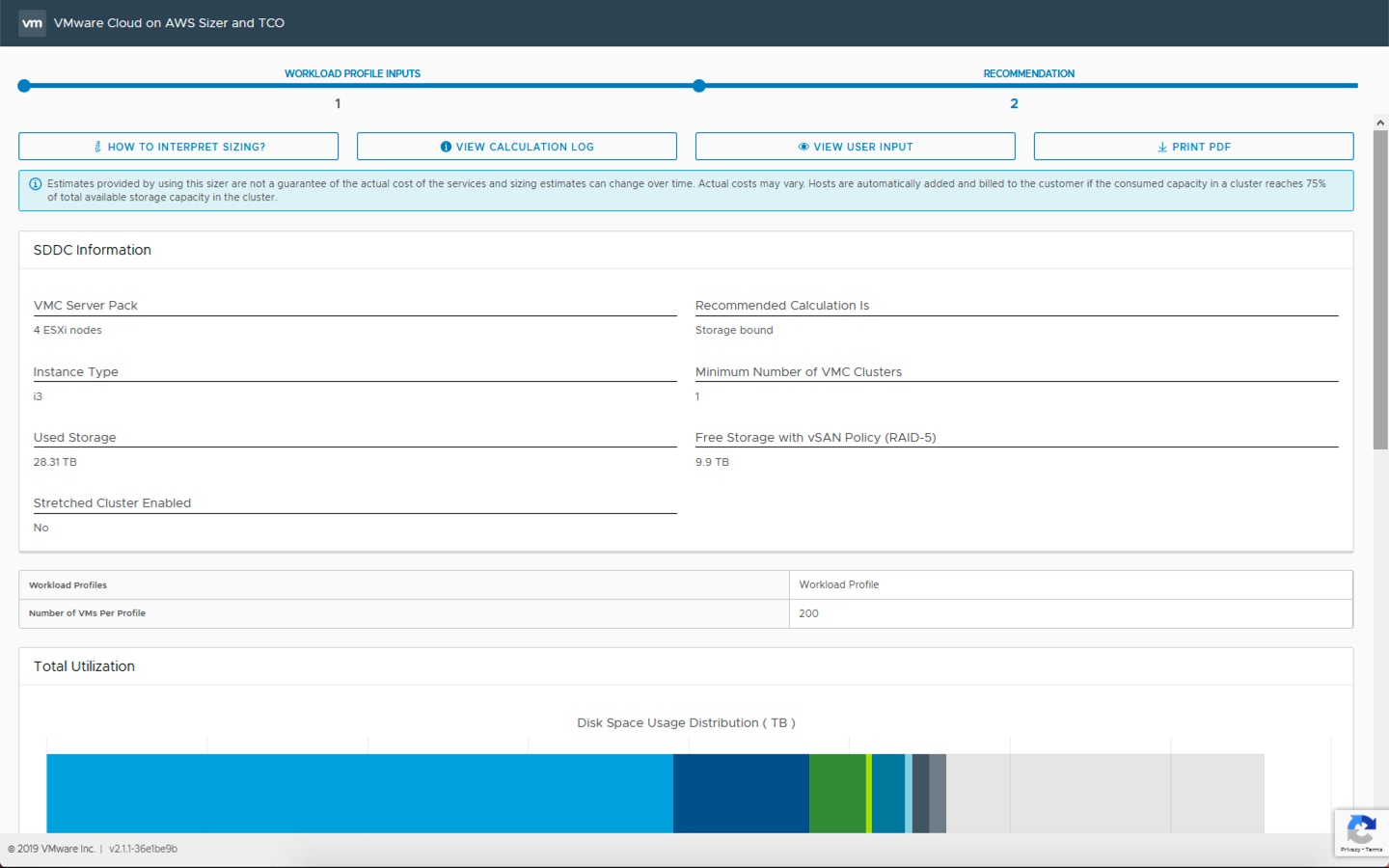Click the slate gray disk usage segment
The image size is (1389, 868).
point(938,793)
